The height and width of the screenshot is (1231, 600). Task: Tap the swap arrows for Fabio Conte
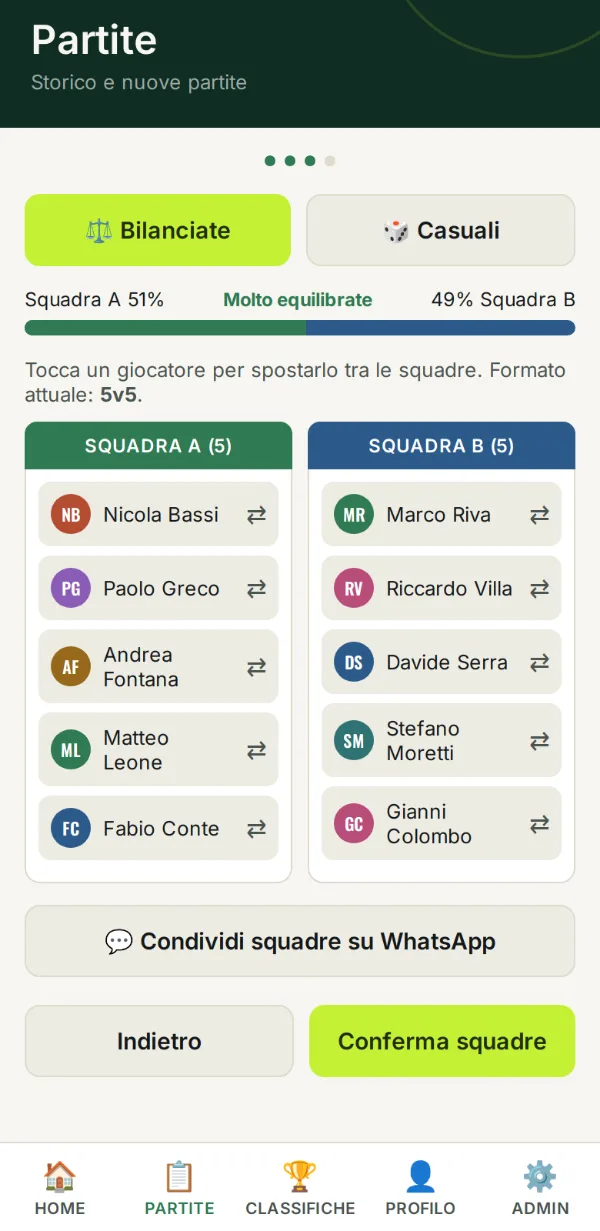coord(257,828)
